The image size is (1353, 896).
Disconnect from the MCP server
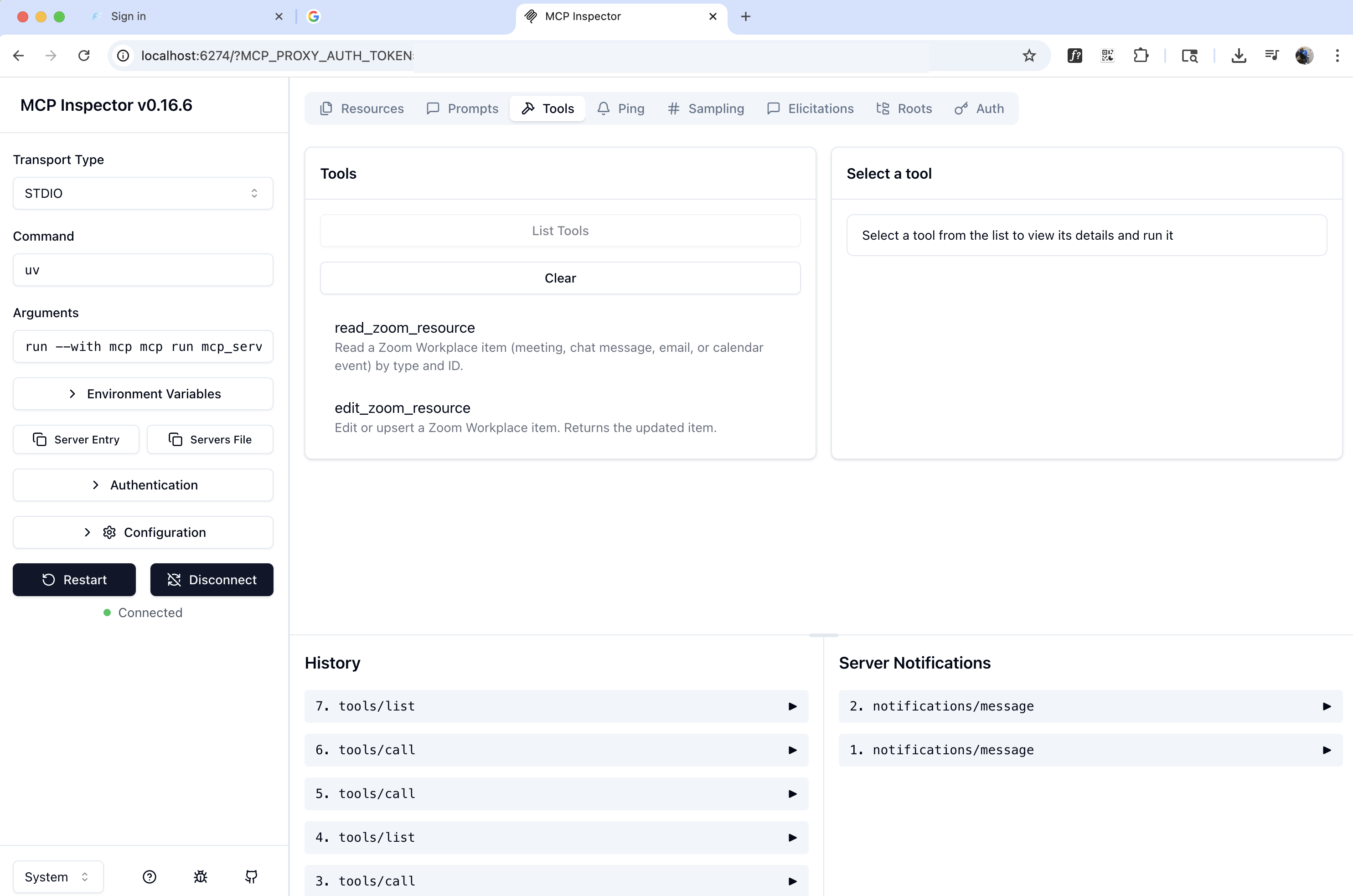click(x=212, y=580)
